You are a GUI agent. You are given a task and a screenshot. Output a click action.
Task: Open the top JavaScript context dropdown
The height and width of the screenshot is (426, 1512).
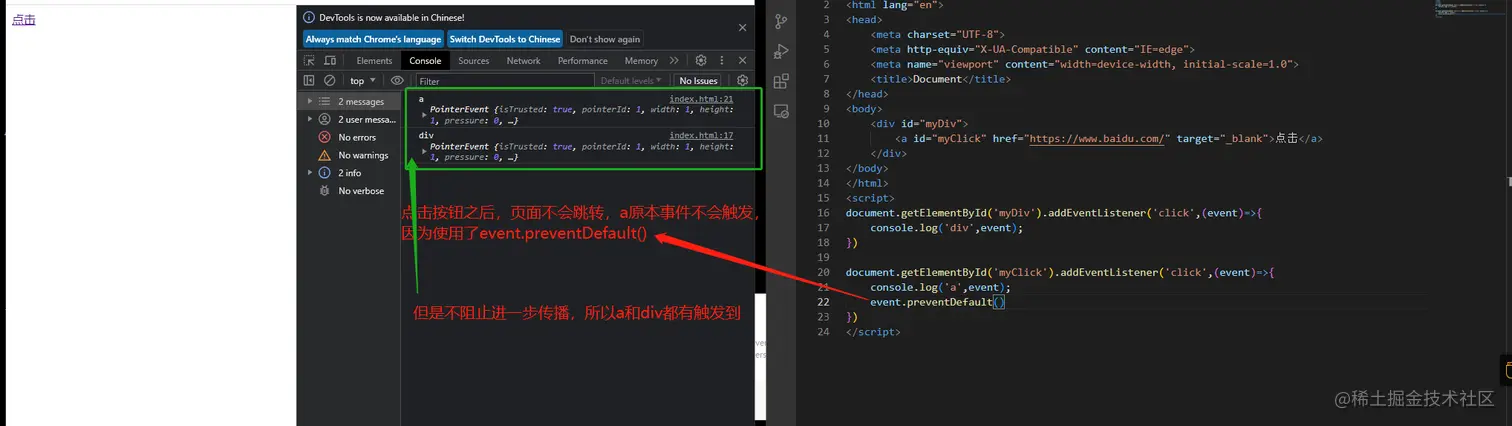(362, 81)
